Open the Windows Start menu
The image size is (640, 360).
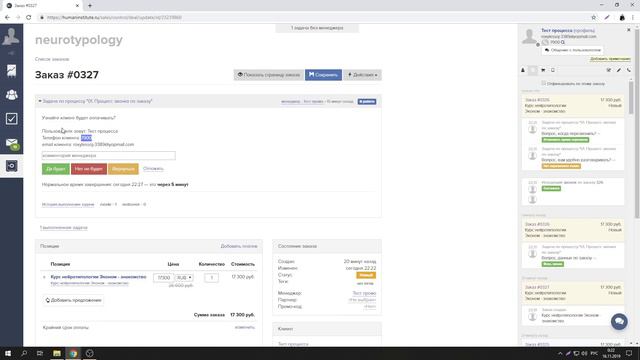[x=8, y=353]
